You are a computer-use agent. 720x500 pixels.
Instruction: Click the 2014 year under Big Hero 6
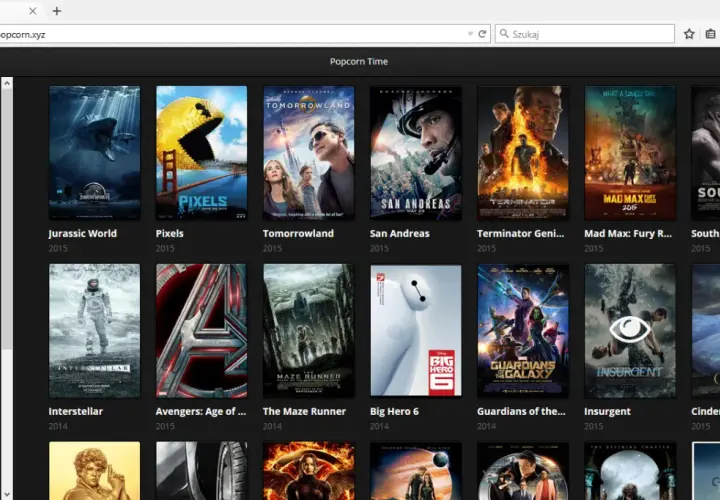tap(379, 426)
